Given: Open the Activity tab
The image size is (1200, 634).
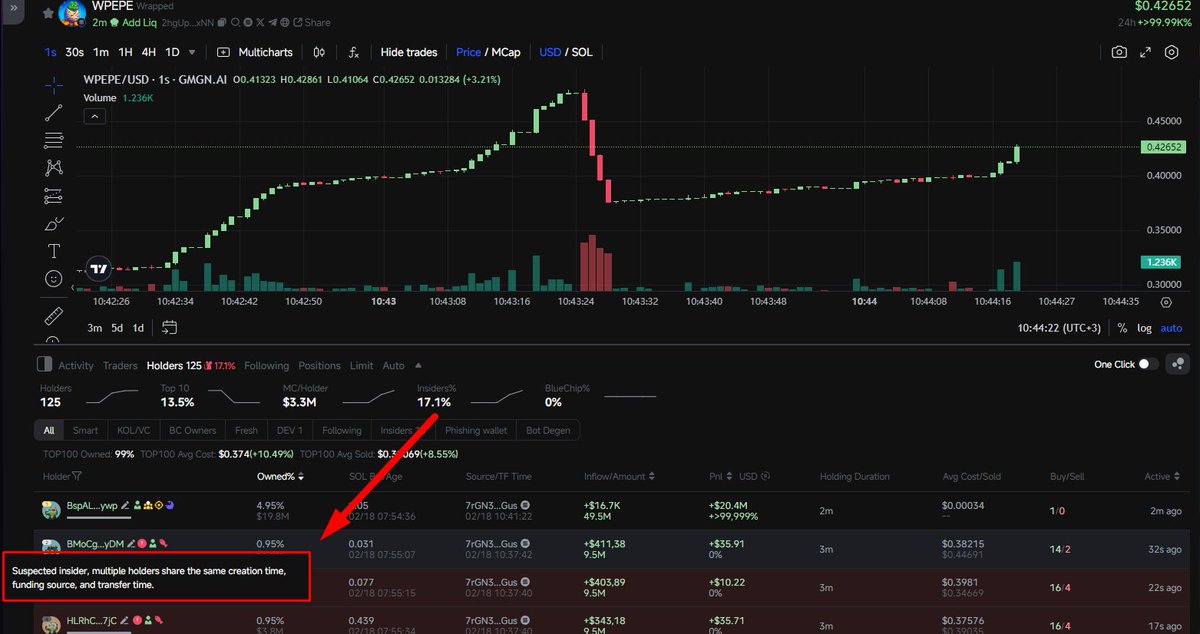Looking at the screenshot, I should pyautogui.click(x=76, y=365).
